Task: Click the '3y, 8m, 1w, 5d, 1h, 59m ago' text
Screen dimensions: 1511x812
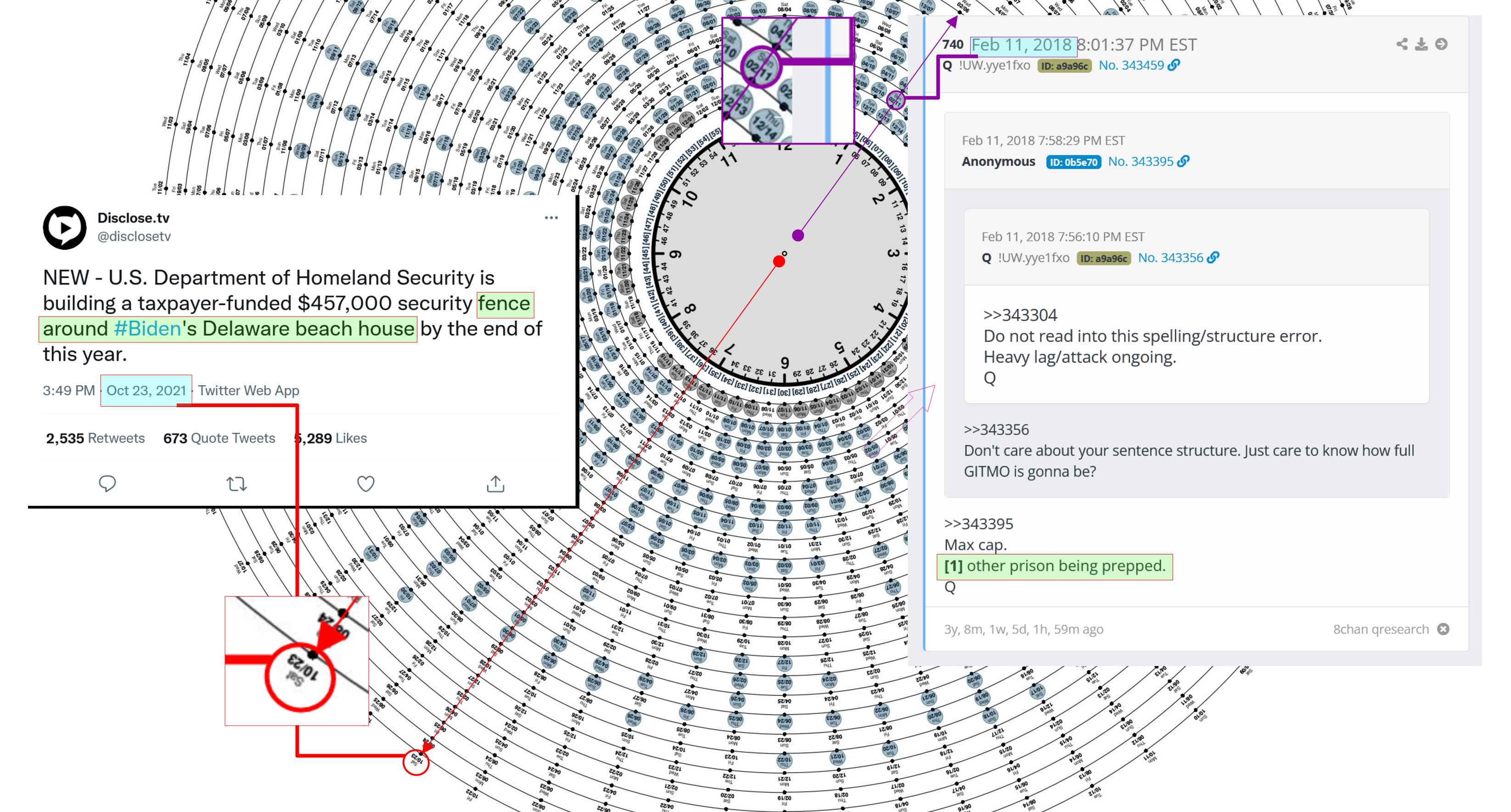Action: click(1023, 629)
